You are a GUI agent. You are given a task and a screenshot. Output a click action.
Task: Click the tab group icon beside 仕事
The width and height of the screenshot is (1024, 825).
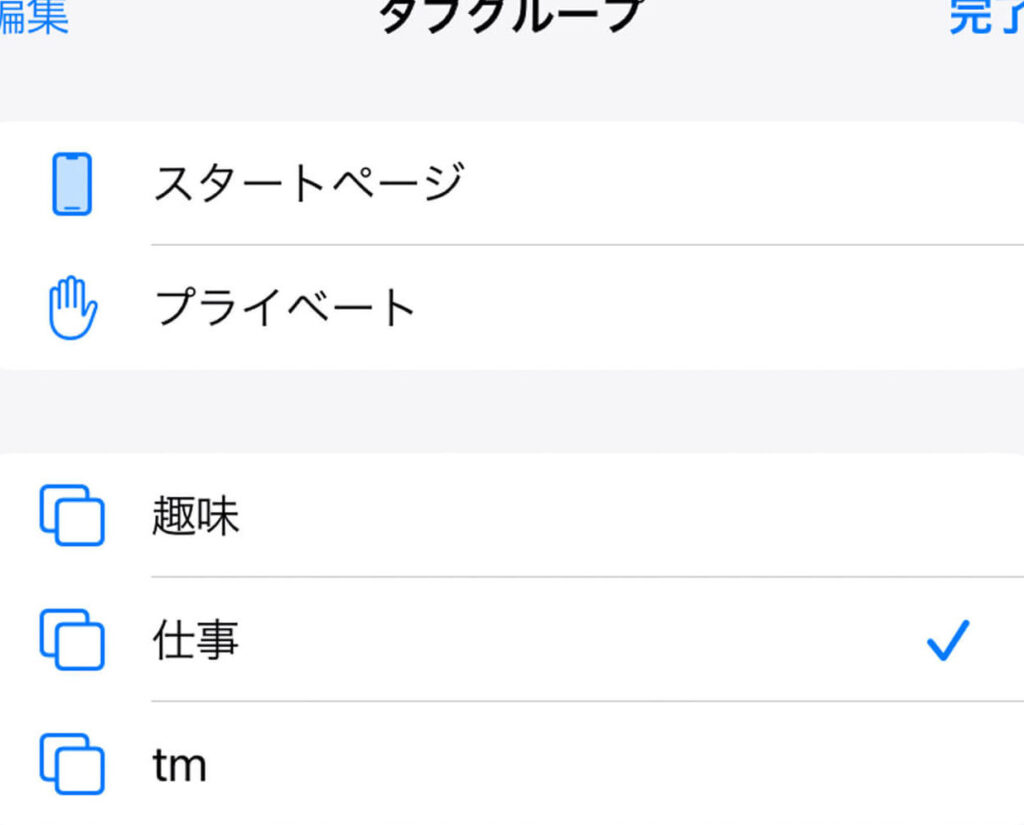click(x=72, y=639)
